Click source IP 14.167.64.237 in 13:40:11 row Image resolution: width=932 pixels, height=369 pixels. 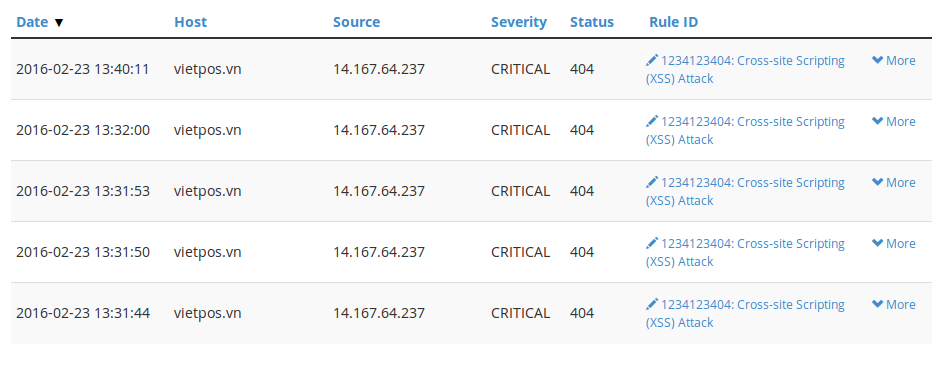379,70
